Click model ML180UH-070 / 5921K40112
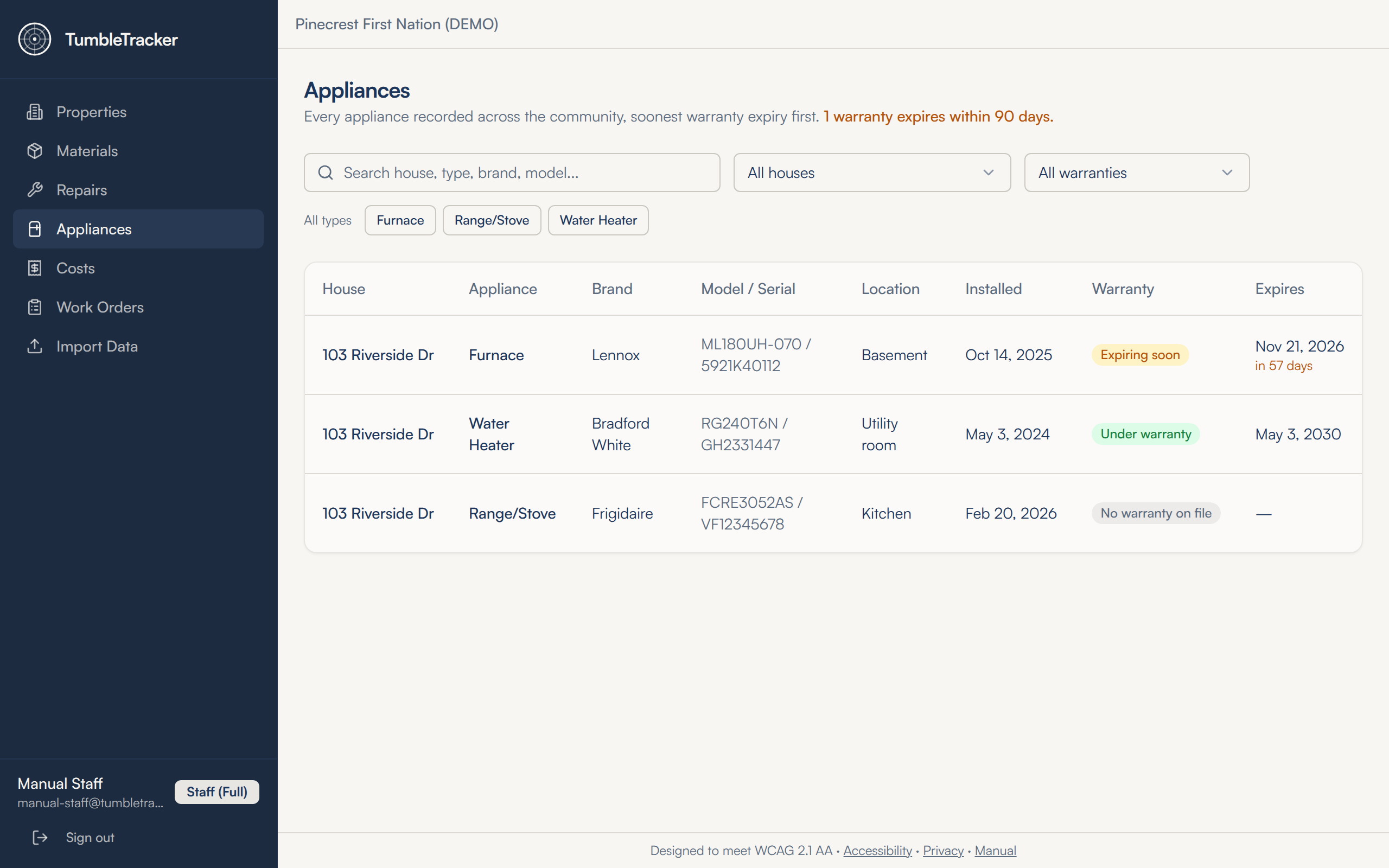This screenshot has width=1389, height=868. click(756, 355)
